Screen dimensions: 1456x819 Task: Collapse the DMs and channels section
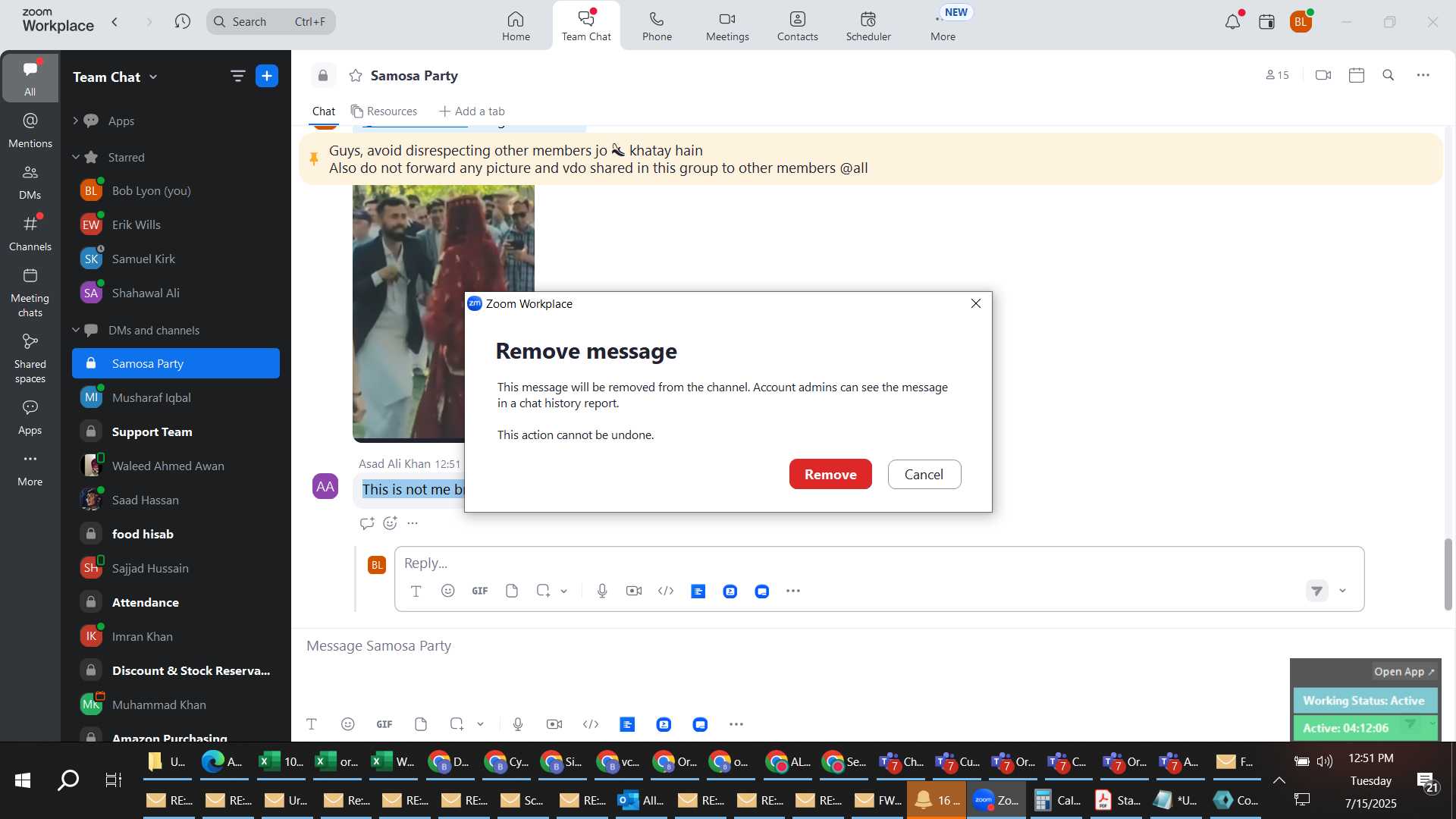(x=75, y=330)
